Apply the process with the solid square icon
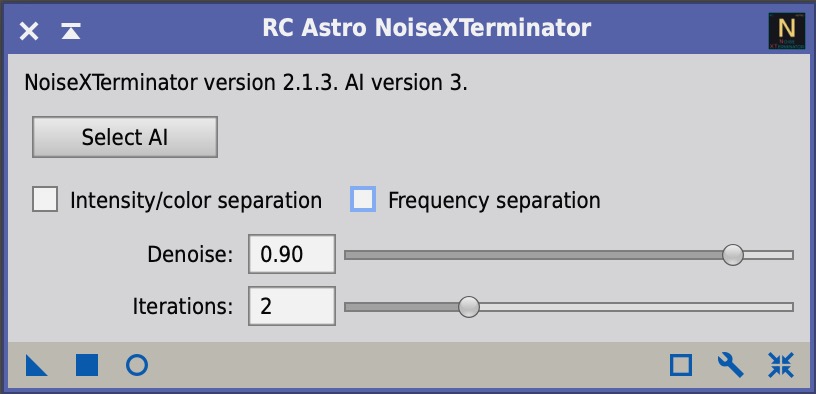Image resolution: width=816 pixels, height=394 pixels. [87, 365]
